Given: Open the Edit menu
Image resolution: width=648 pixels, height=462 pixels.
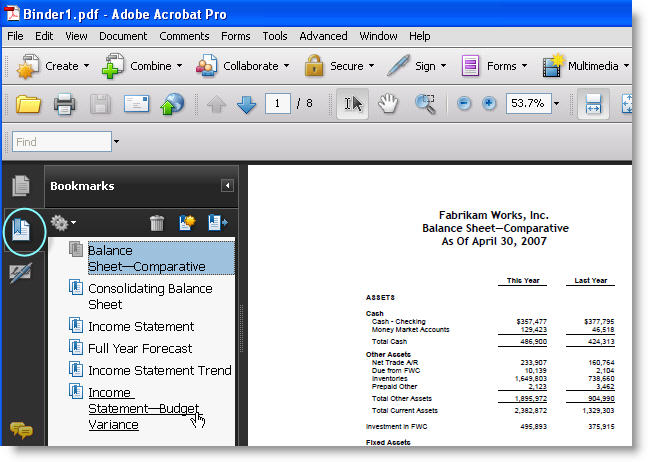Looking at the screenshot, I should 44,36.
